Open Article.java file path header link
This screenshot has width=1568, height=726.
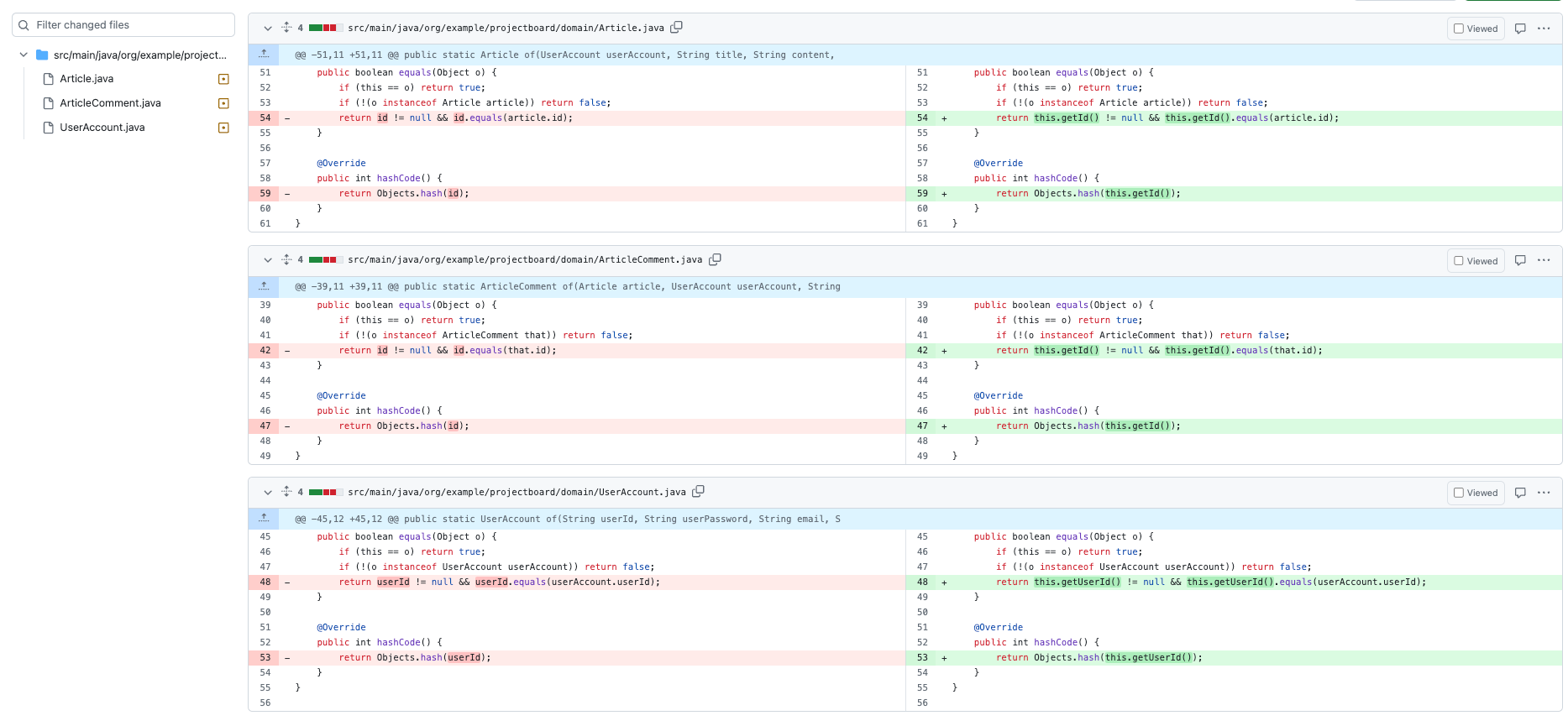506,28
